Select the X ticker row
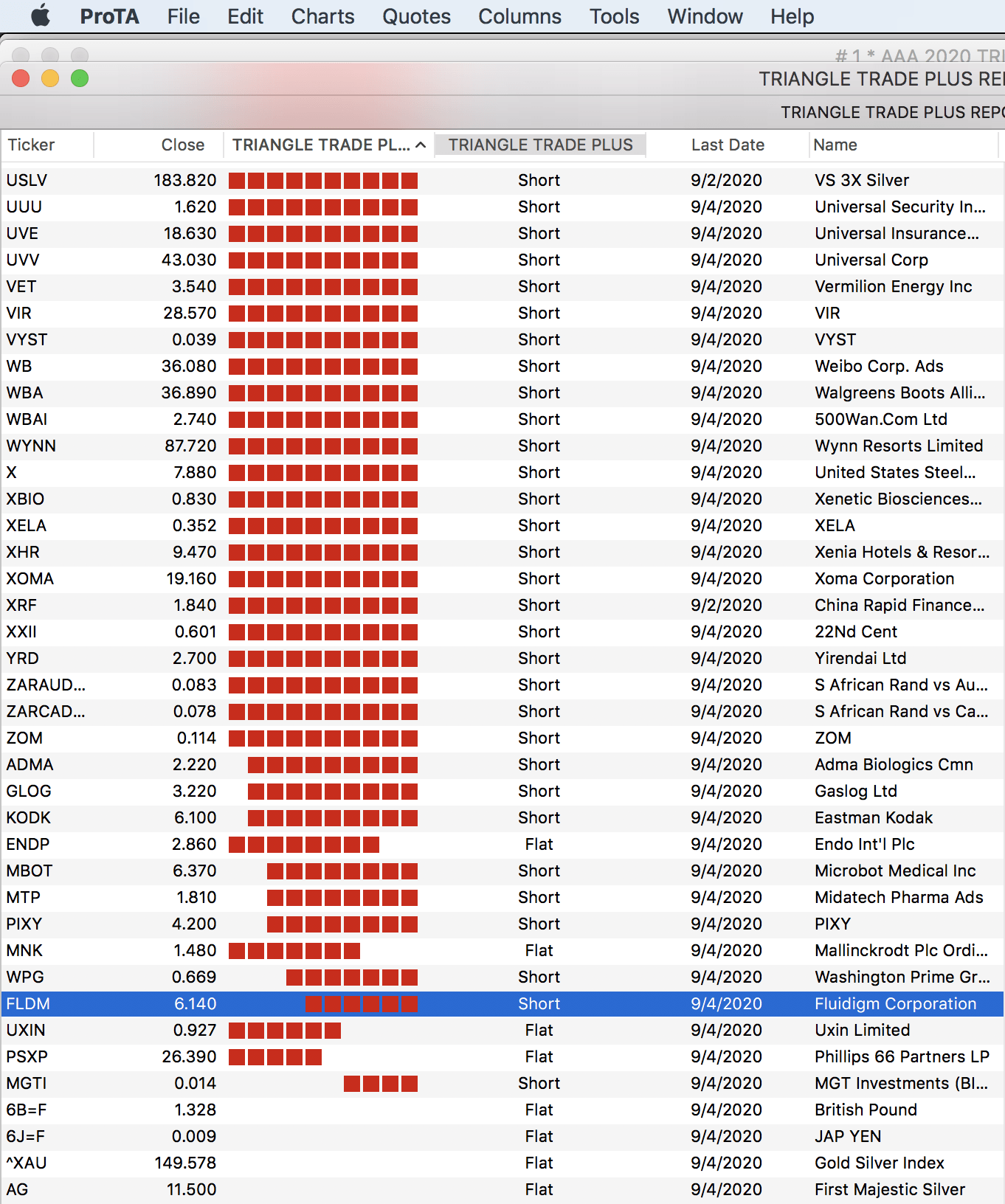Image resolution: width=1005 pixels, height=1204 pixels. [x=502, y=472]
